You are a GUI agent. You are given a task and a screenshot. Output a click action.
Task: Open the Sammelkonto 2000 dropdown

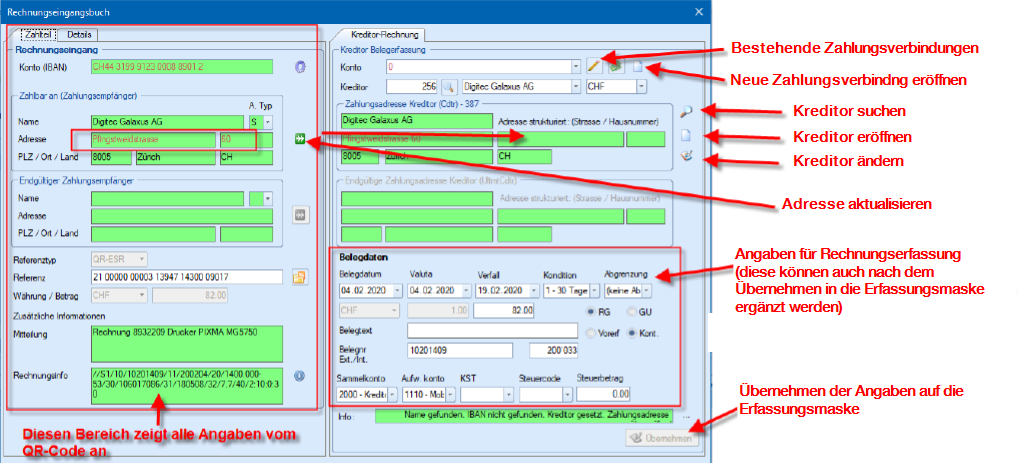pyautogui.click(x=392, y=395)
